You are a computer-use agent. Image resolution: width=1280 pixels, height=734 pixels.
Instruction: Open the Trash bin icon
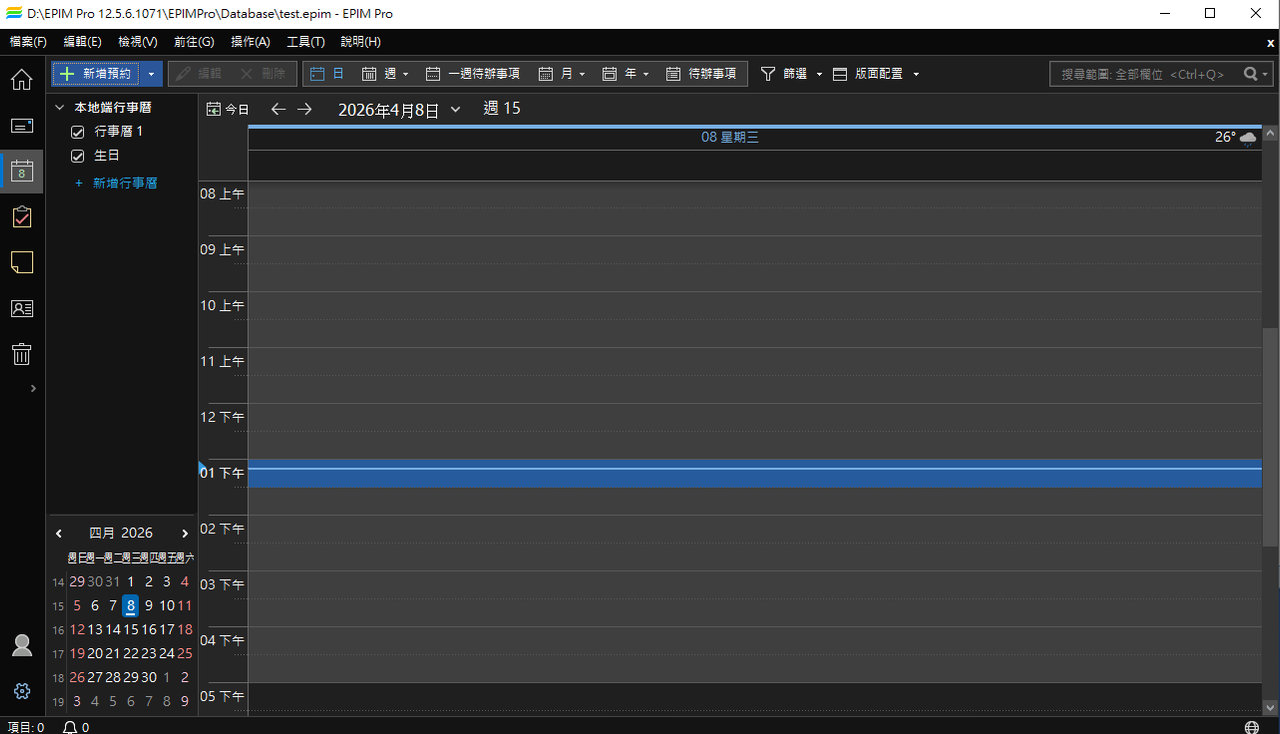[22, 353]
